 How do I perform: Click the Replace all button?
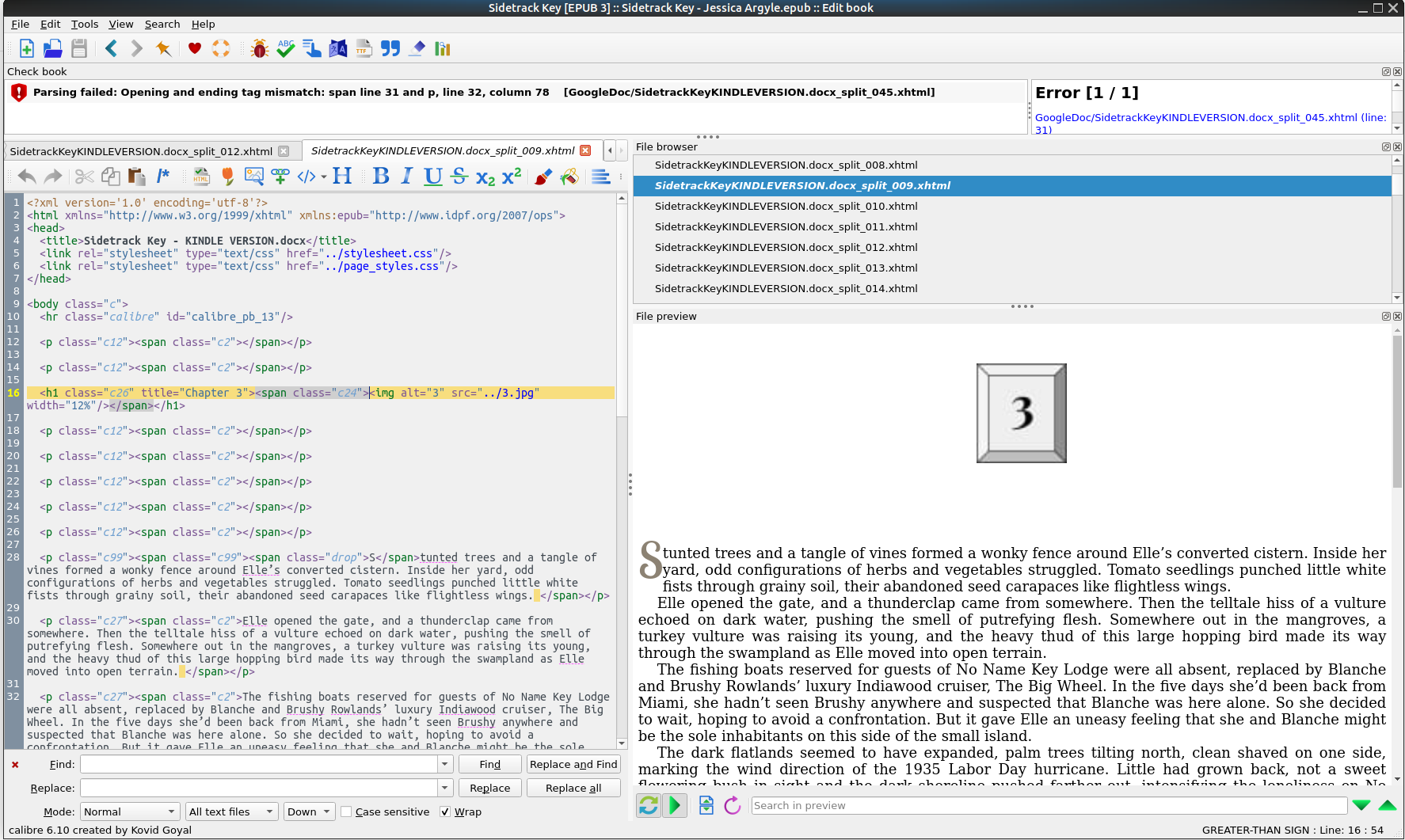(573, 789)
